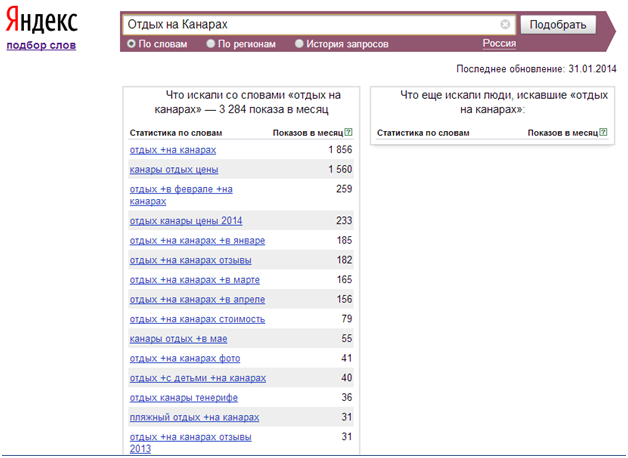The height and width of the screenshot is (458, 628).
Task: Open 'отдых +на канарах +в марте' link
Action: click(x=195, y=280)
